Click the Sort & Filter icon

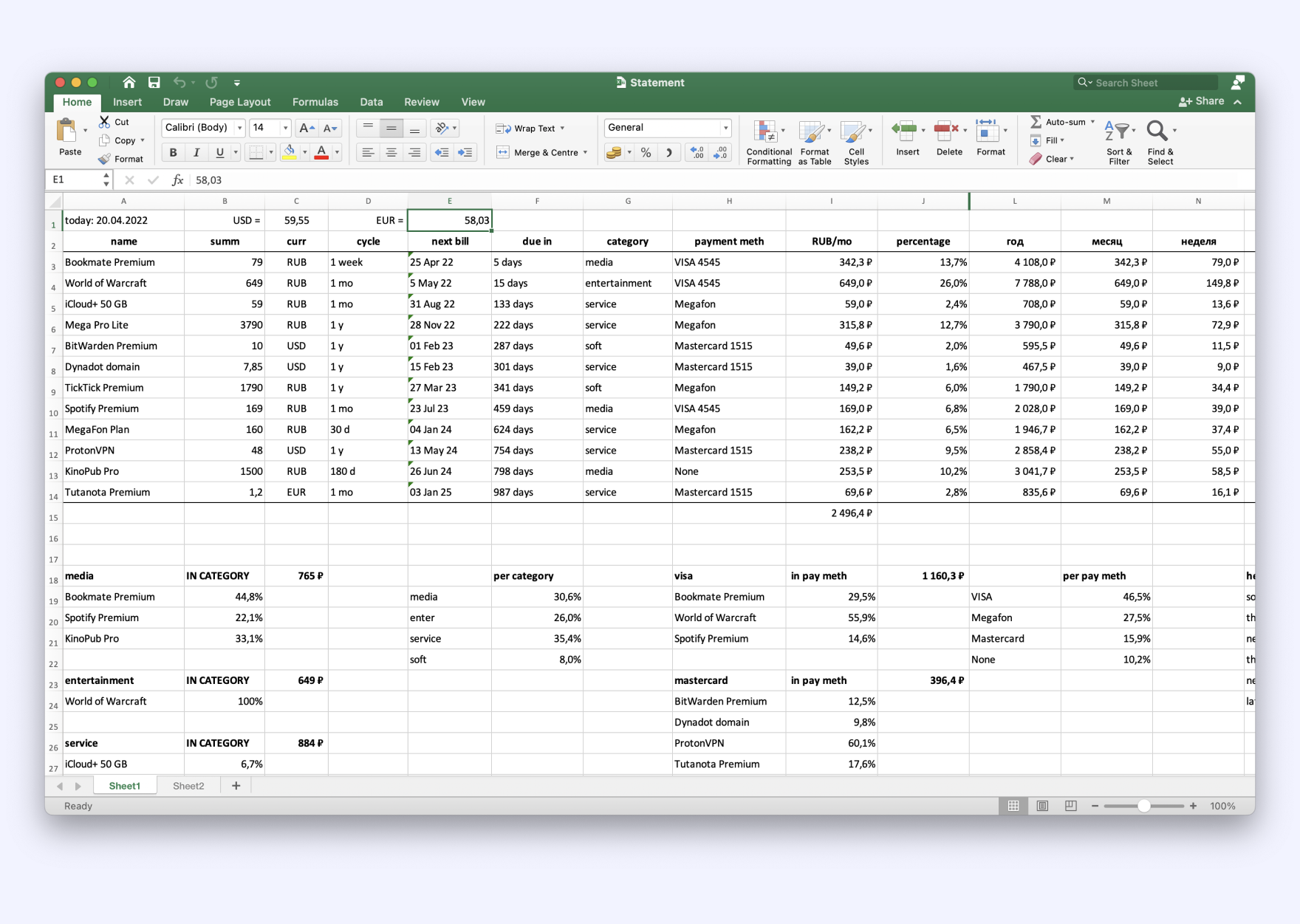tap(1117, 131)
